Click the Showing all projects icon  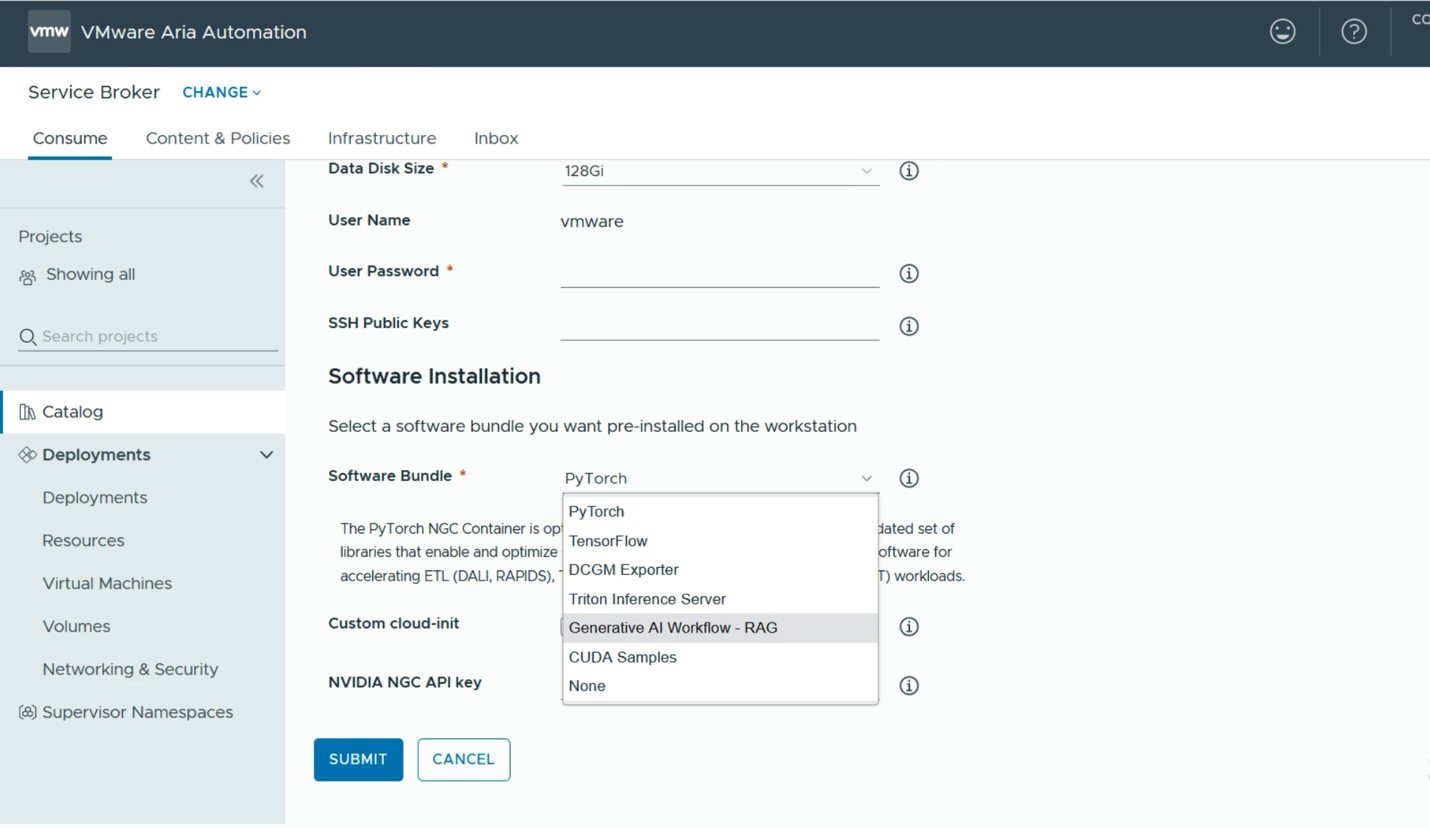pos(28,277)
